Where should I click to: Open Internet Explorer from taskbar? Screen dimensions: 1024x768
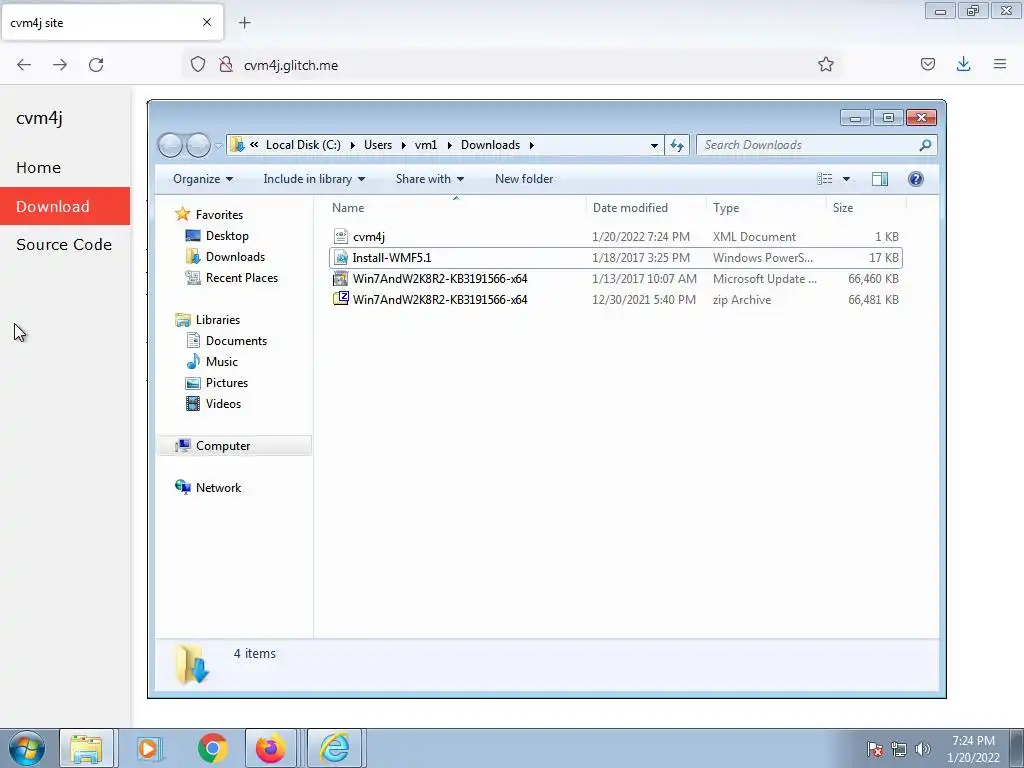[x=334, y=748]
